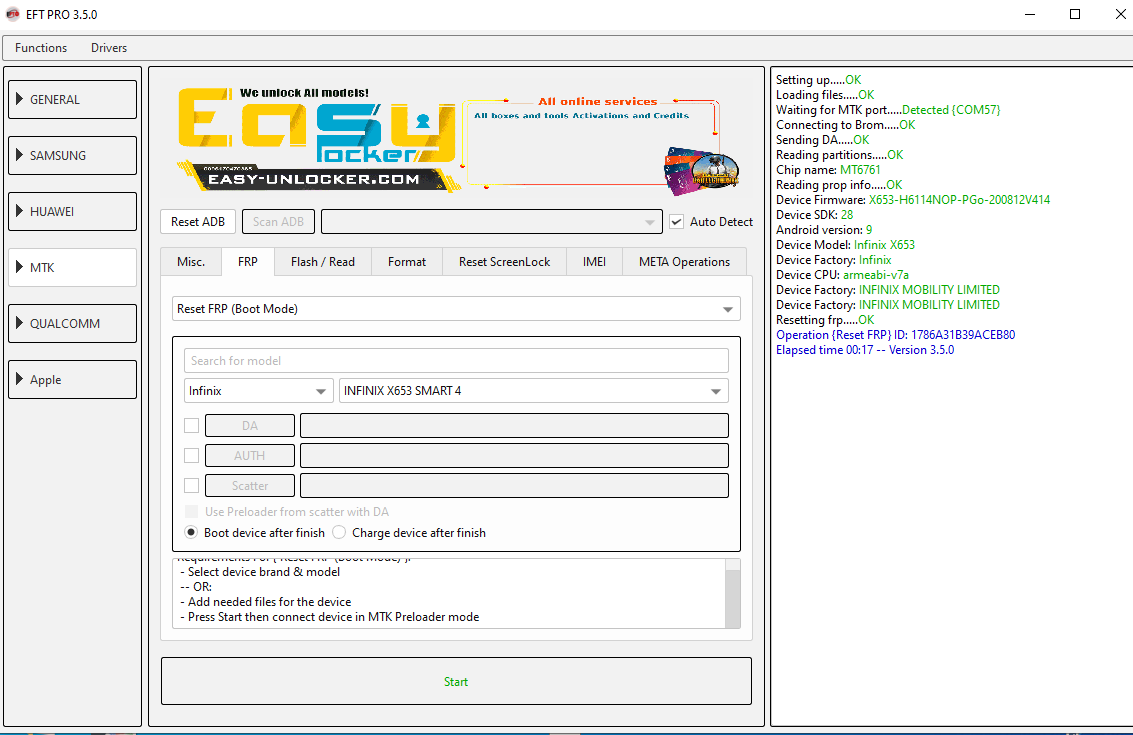The image size is (1133, 735).
Task: Switch to the META Operations tab
Action: pyautogui.click(x=684, y=262)
